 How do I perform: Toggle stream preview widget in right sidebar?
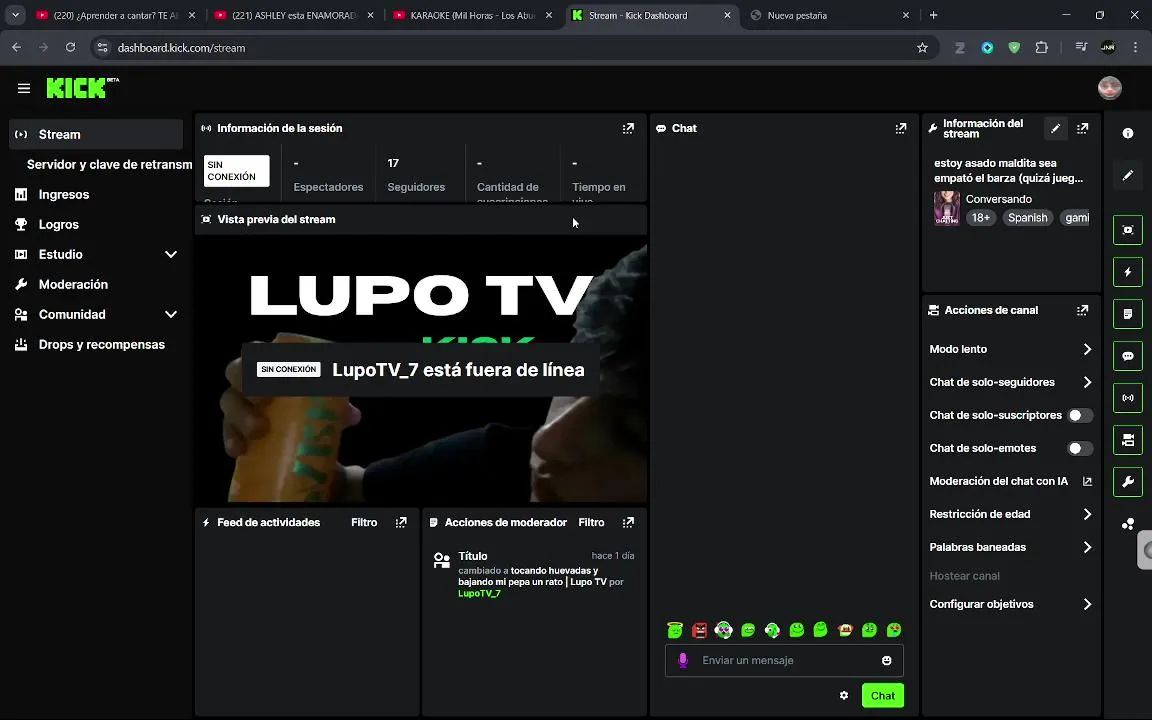(1128, 230)
